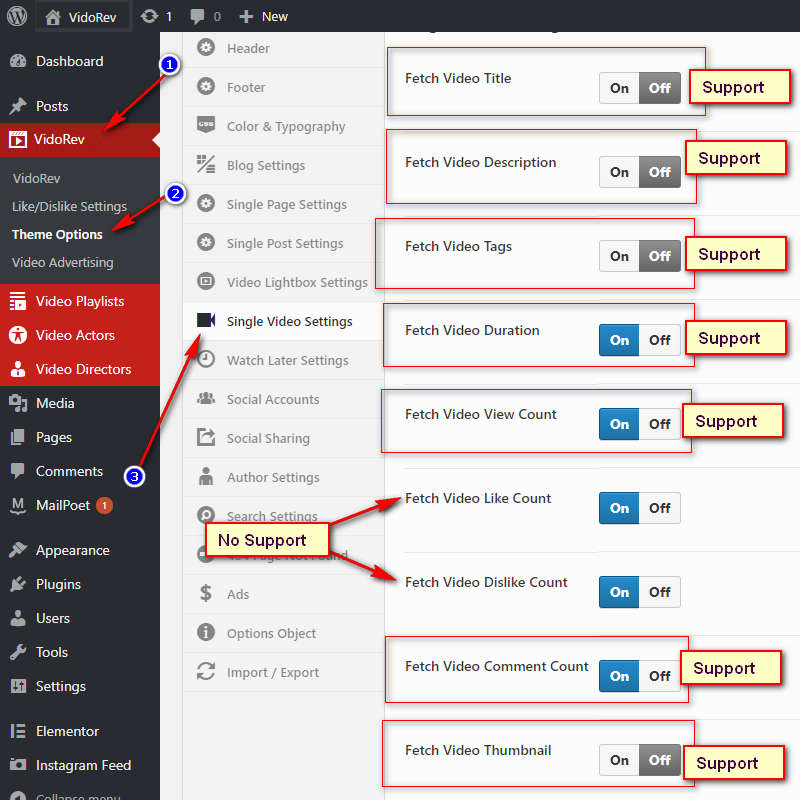Switch to Watch Later Settings tab
The width and height of the screenshot is (800, 800).
tap(287, 360)
